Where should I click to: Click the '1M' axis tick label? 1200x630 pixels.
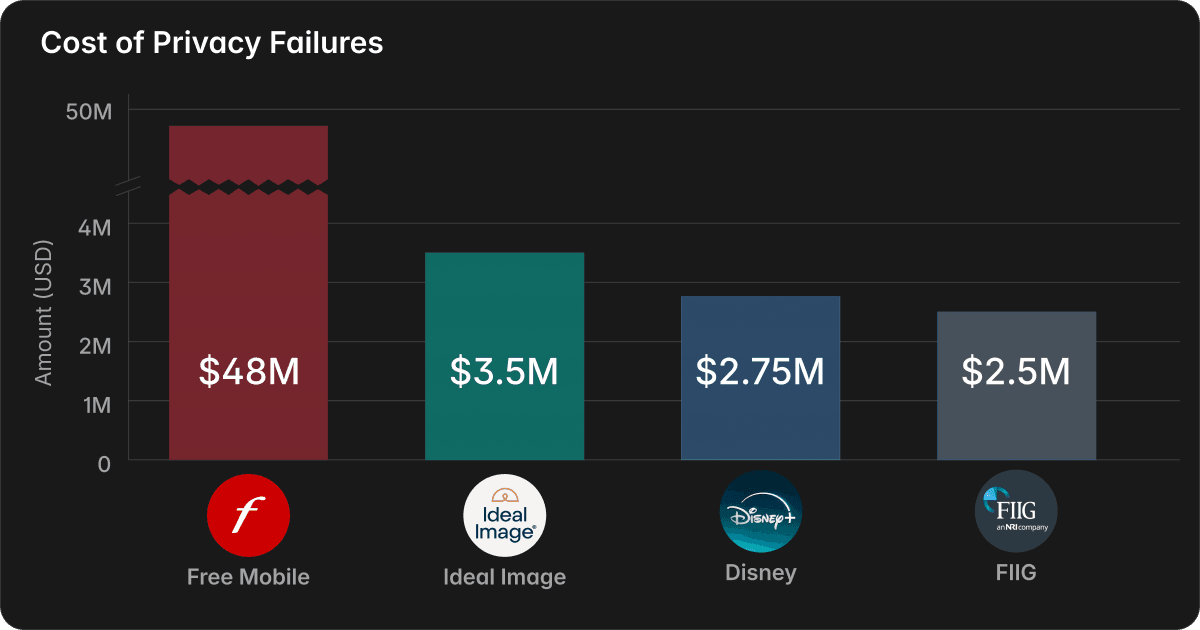pos(96,403)
